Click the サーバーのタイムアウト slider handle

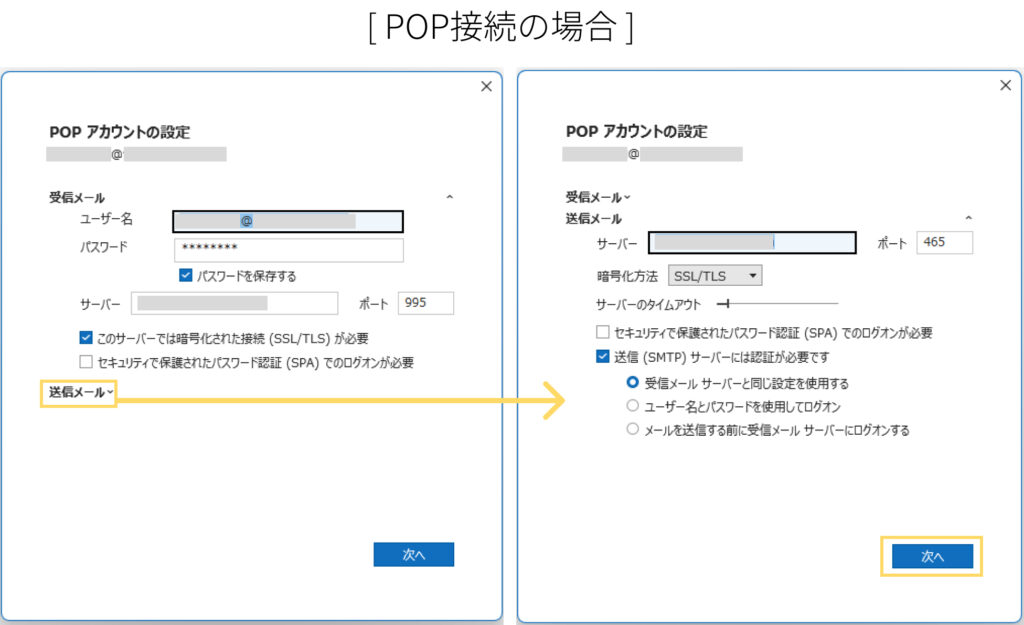click(728, 303)
